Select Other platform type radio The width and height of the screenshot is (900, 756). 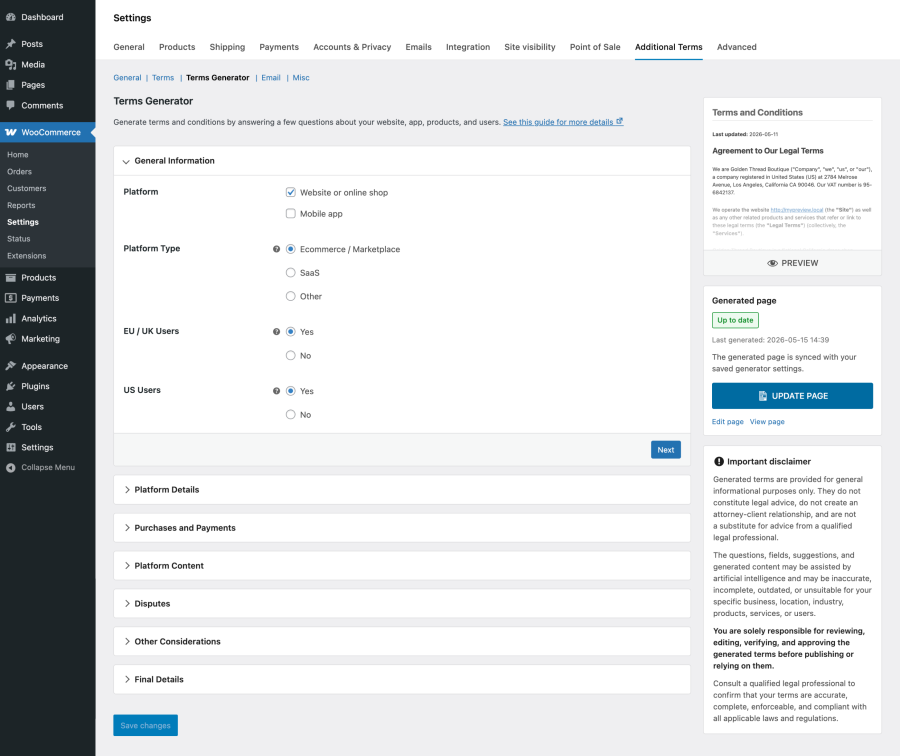(x=290, y=296)
